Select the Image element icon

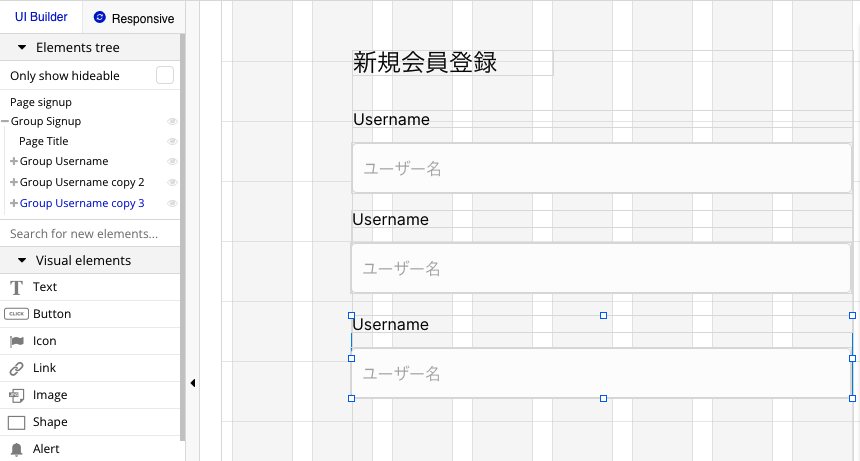(x=16, y=395)
